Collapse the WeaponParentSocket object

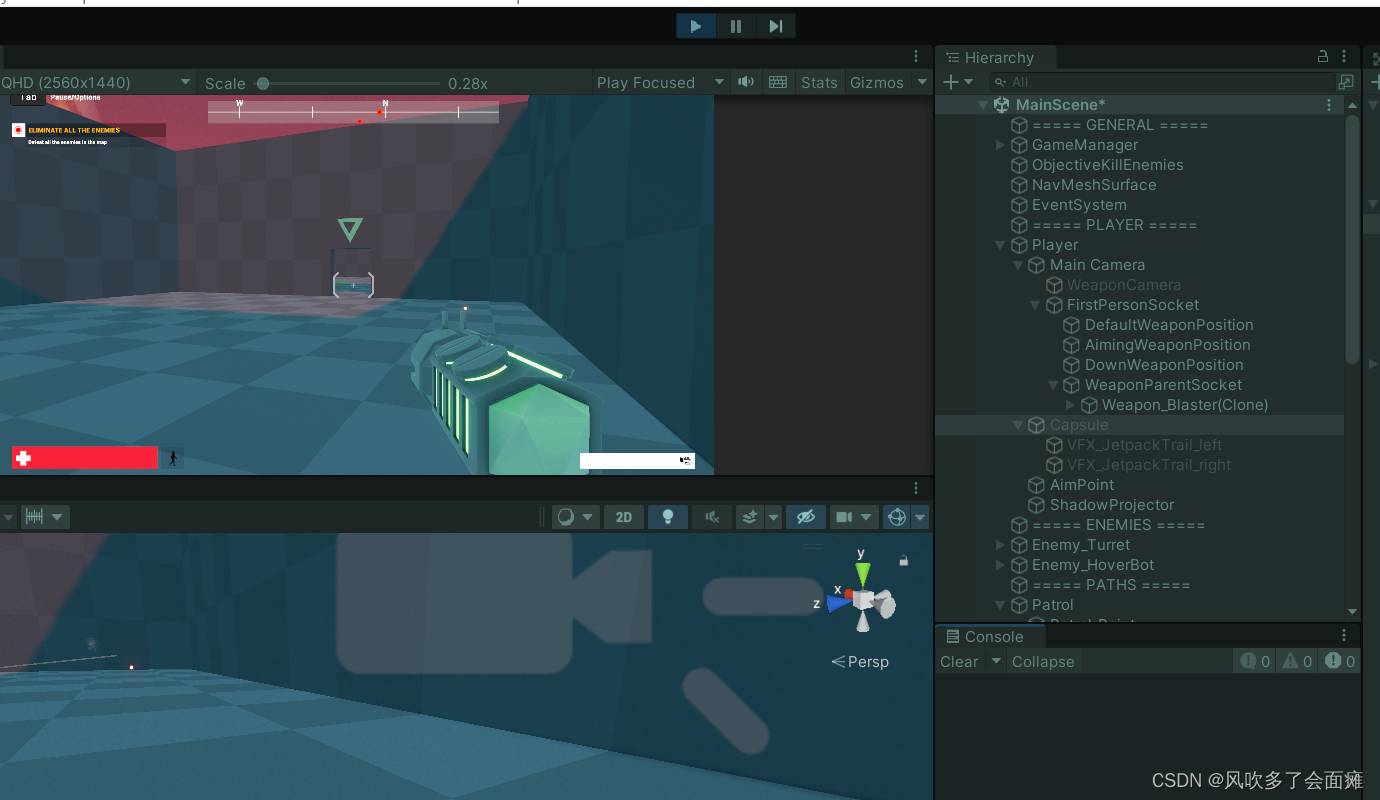(x=1053, y=385)
